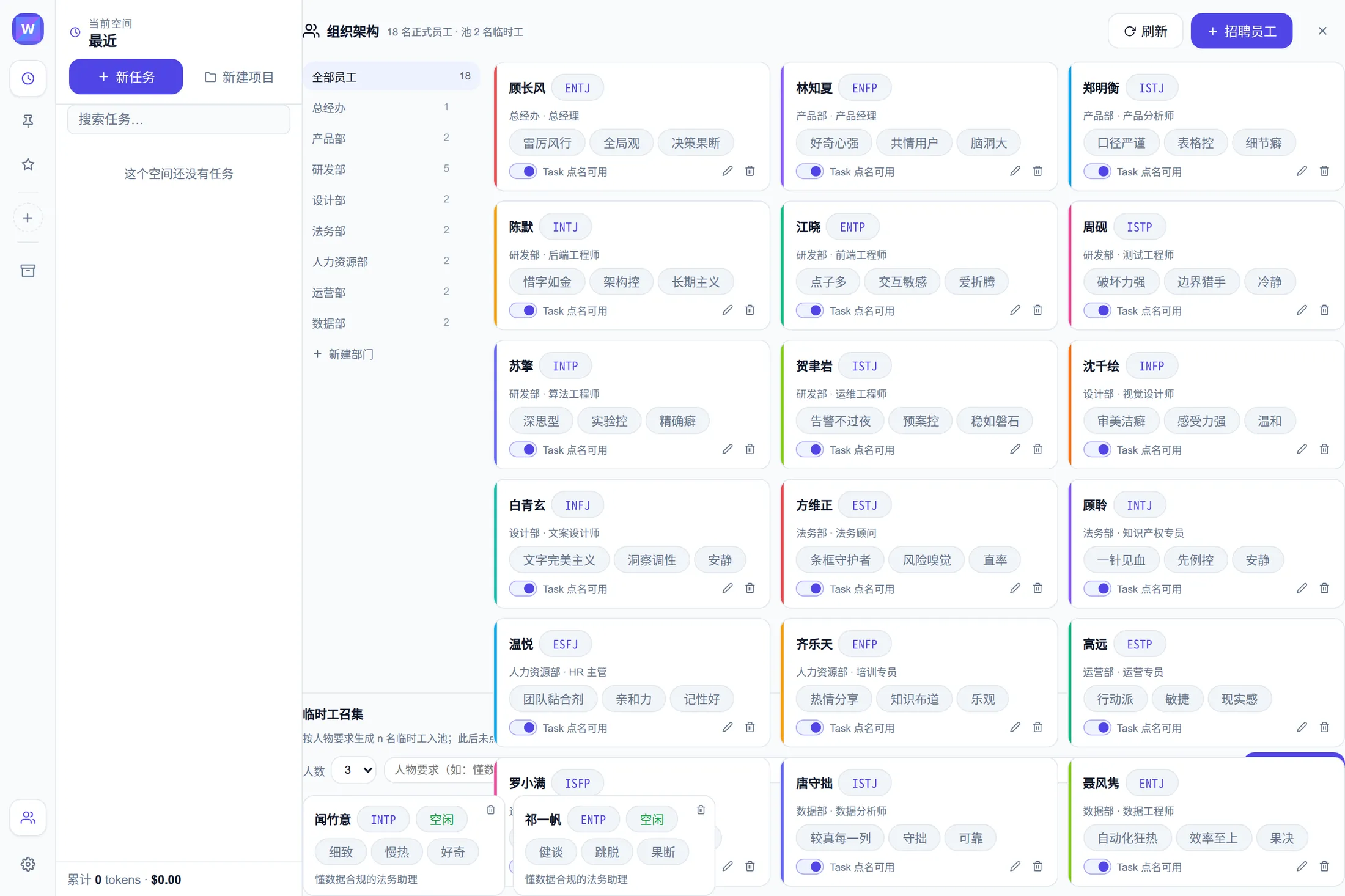Edit employee 周砚 with pencil icon
This screenshot has width=1345, height=896.
1302,310
